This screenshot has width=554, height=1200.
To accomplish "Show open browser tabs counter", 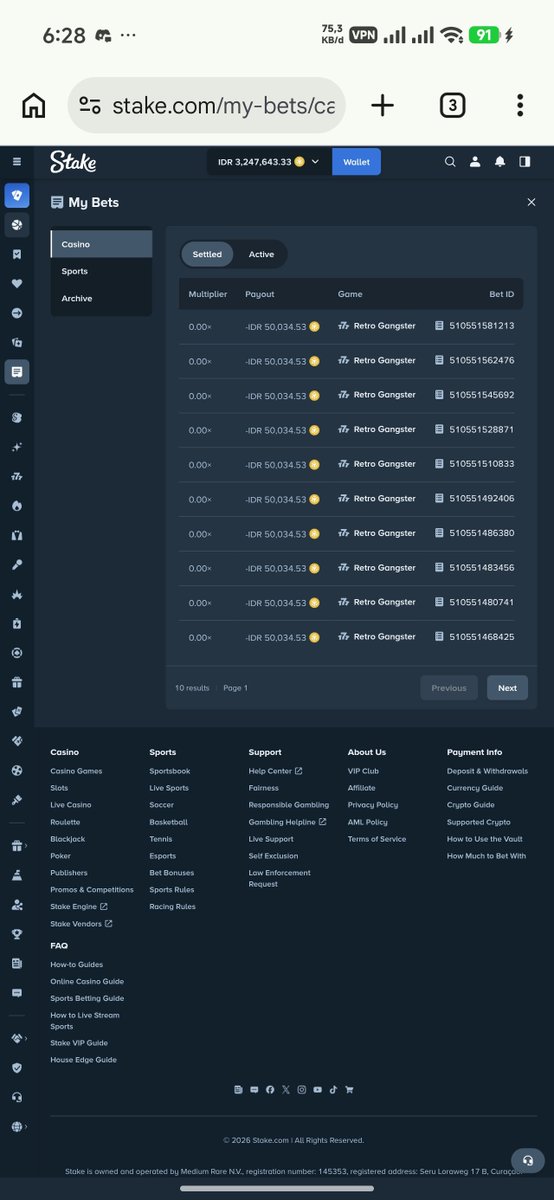I will pyautogui.click(x=452, y=105).
